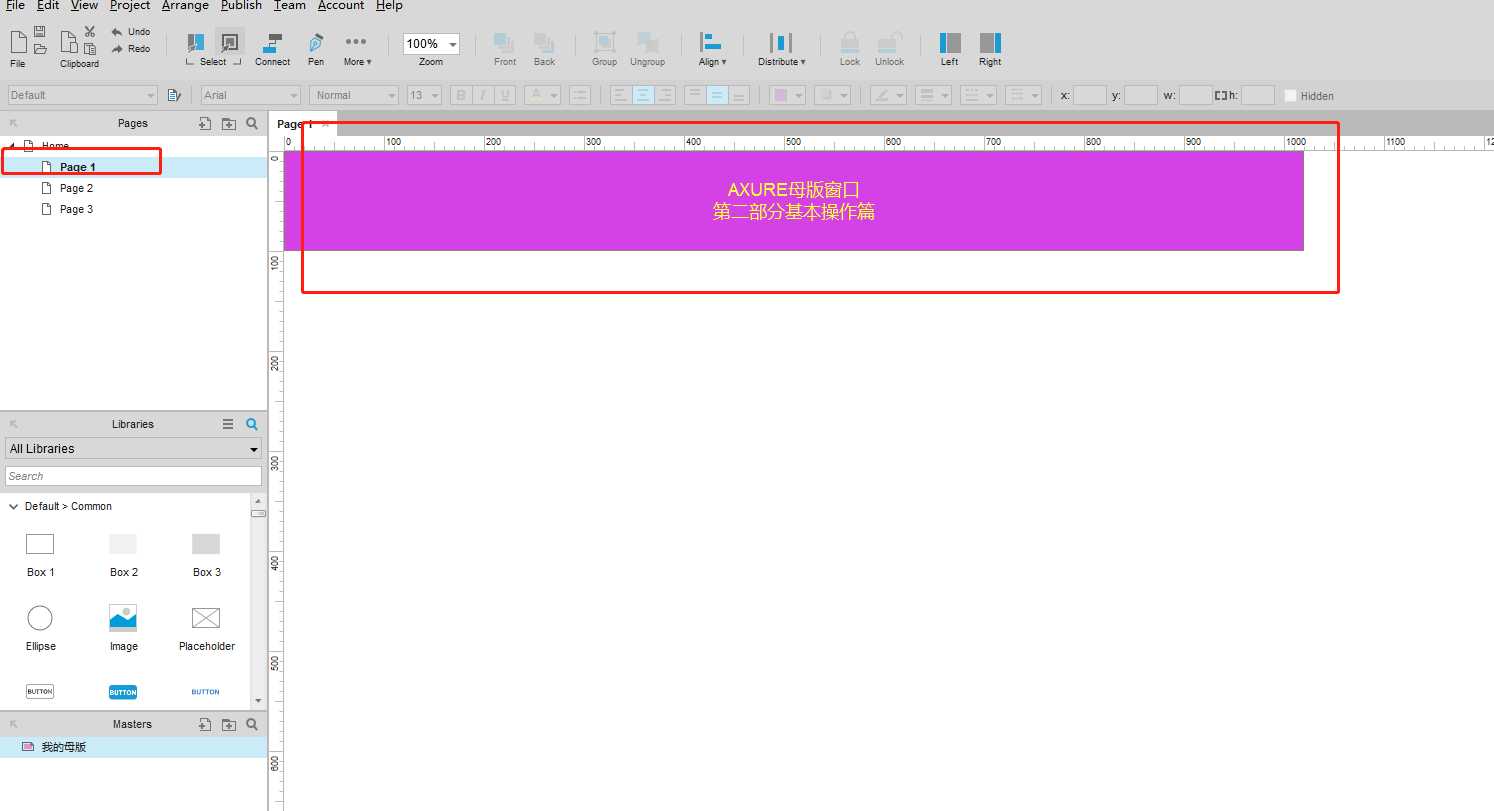The width and height of the screenshot is (1494, 811).
Task: Open the font size 13 dropdown
Action: (425, 95)
